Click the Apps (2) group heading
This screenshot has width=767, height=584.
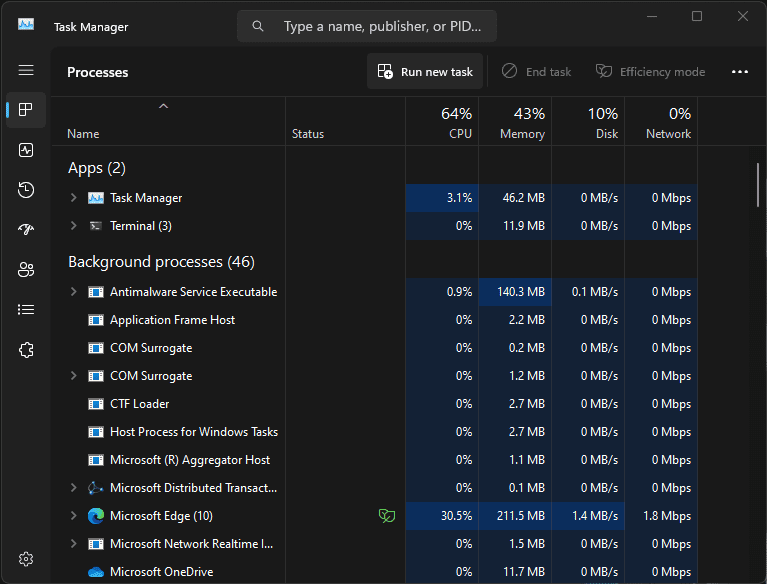pyautogui.click(x=97, y=168)
